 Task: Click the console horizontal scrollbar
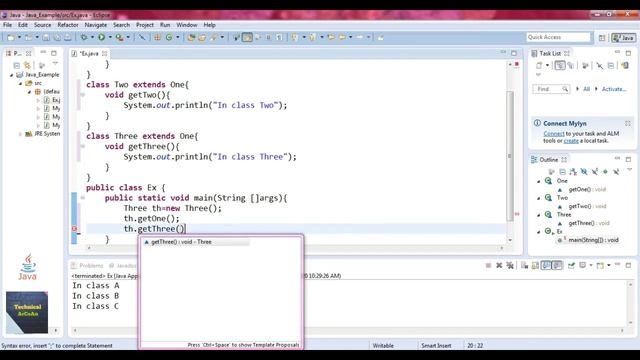(348, 330)
